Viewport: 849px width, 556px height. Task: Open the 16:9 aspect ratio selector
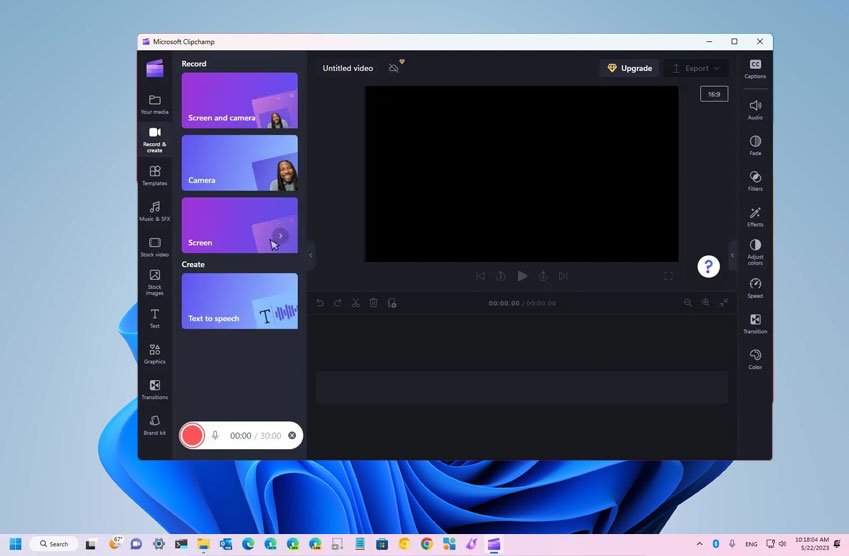click(714, 94)
